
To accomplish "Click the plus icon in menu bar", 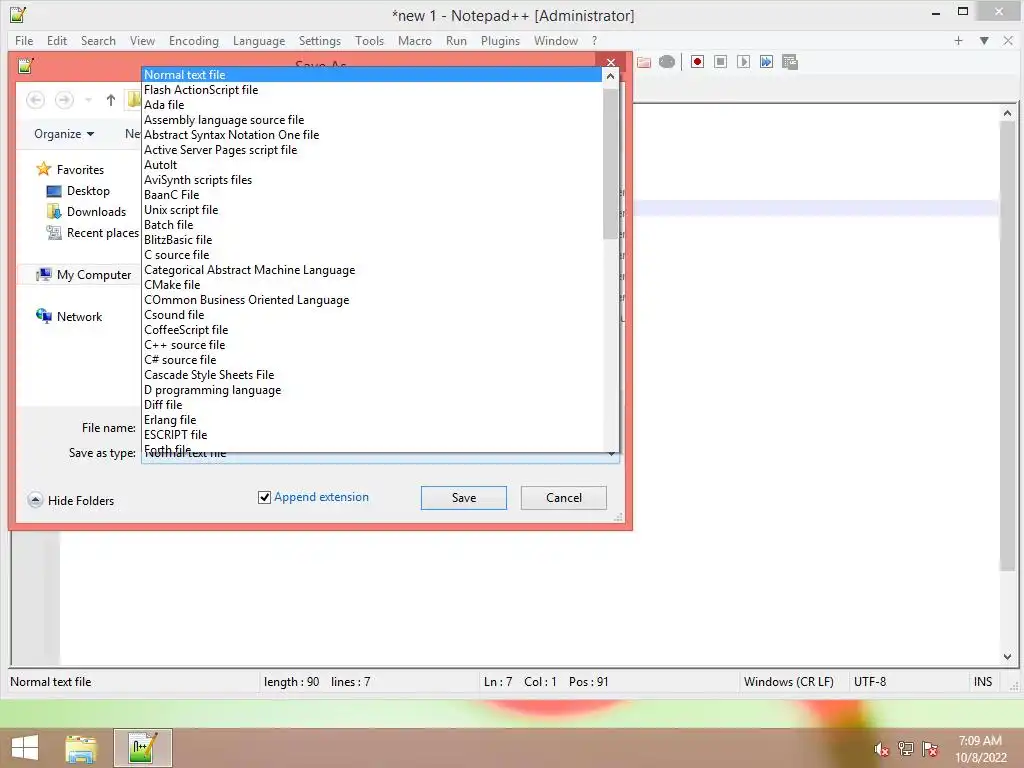I will point(958,40).
